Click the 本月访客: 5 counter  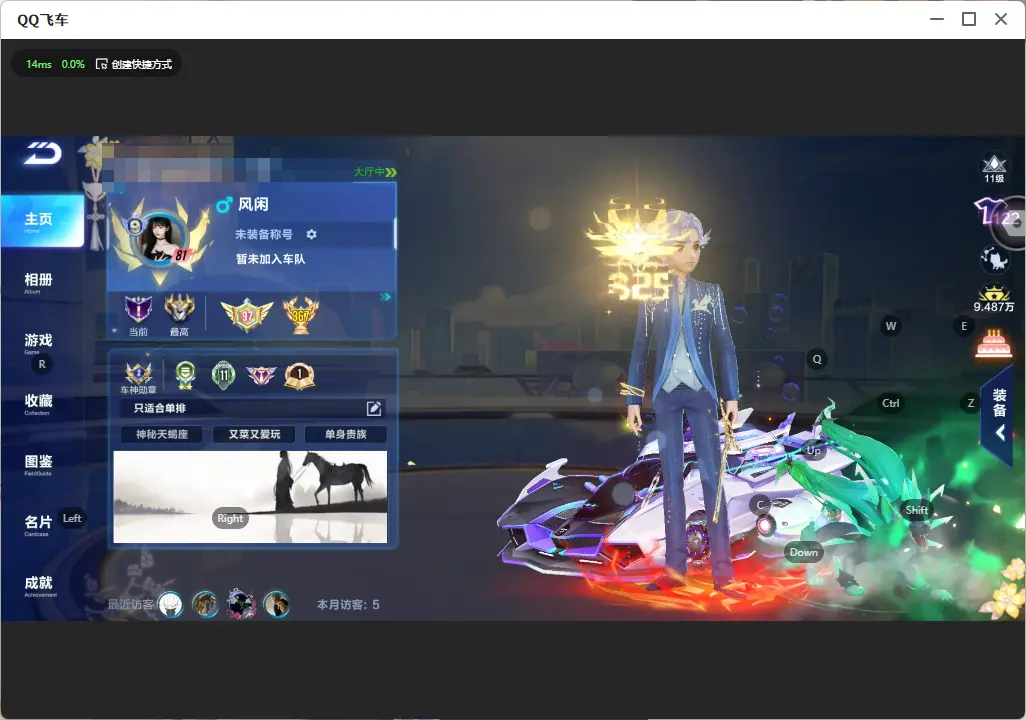(348, 605)
